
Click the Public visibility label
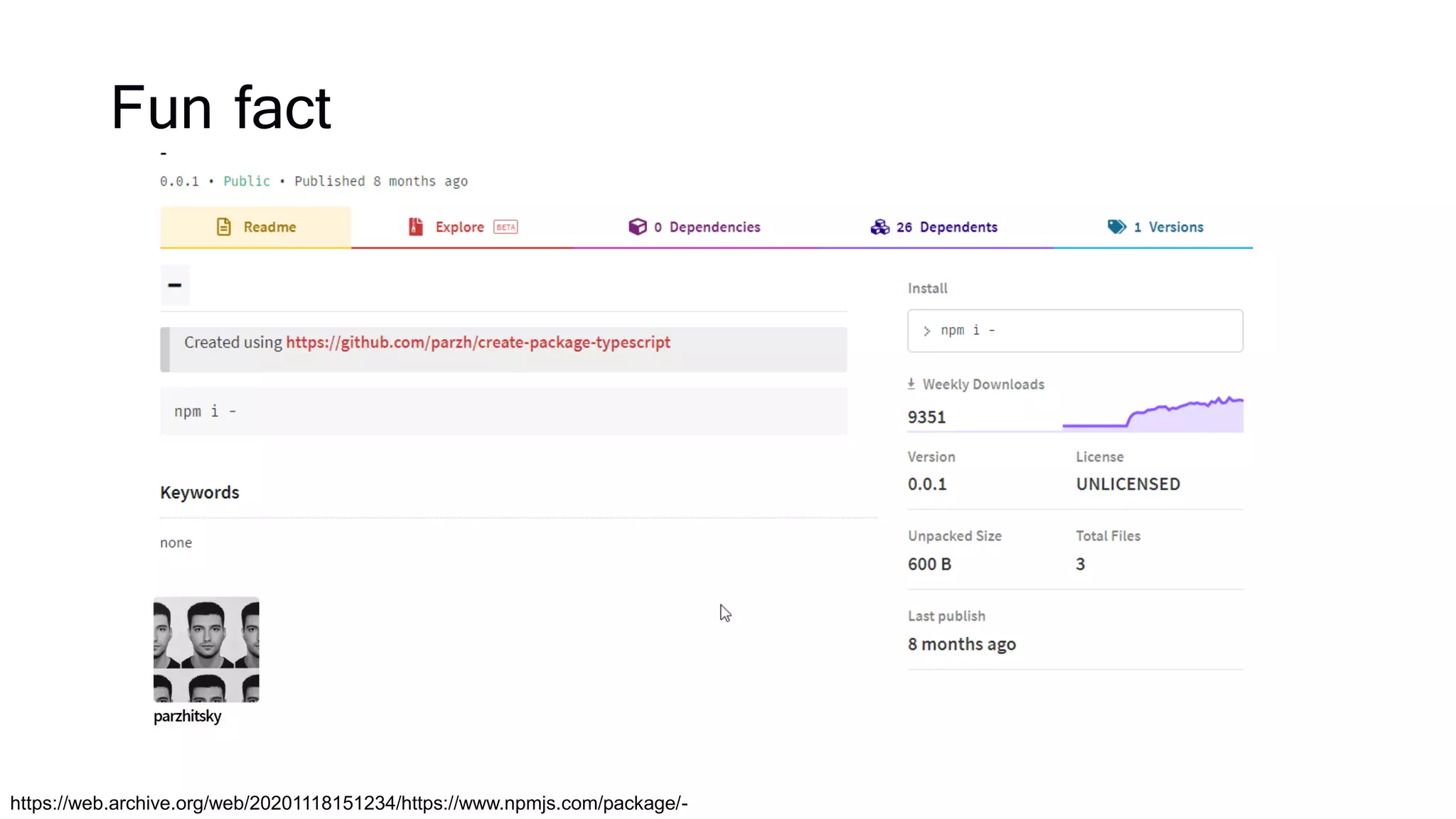click(x=247, y=181)
